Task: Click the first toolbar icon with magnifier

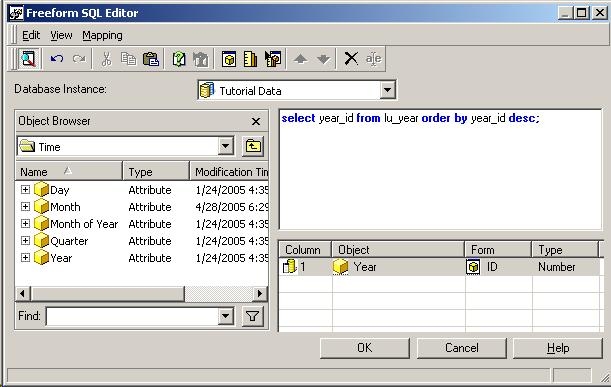Action: coord(28,59)
